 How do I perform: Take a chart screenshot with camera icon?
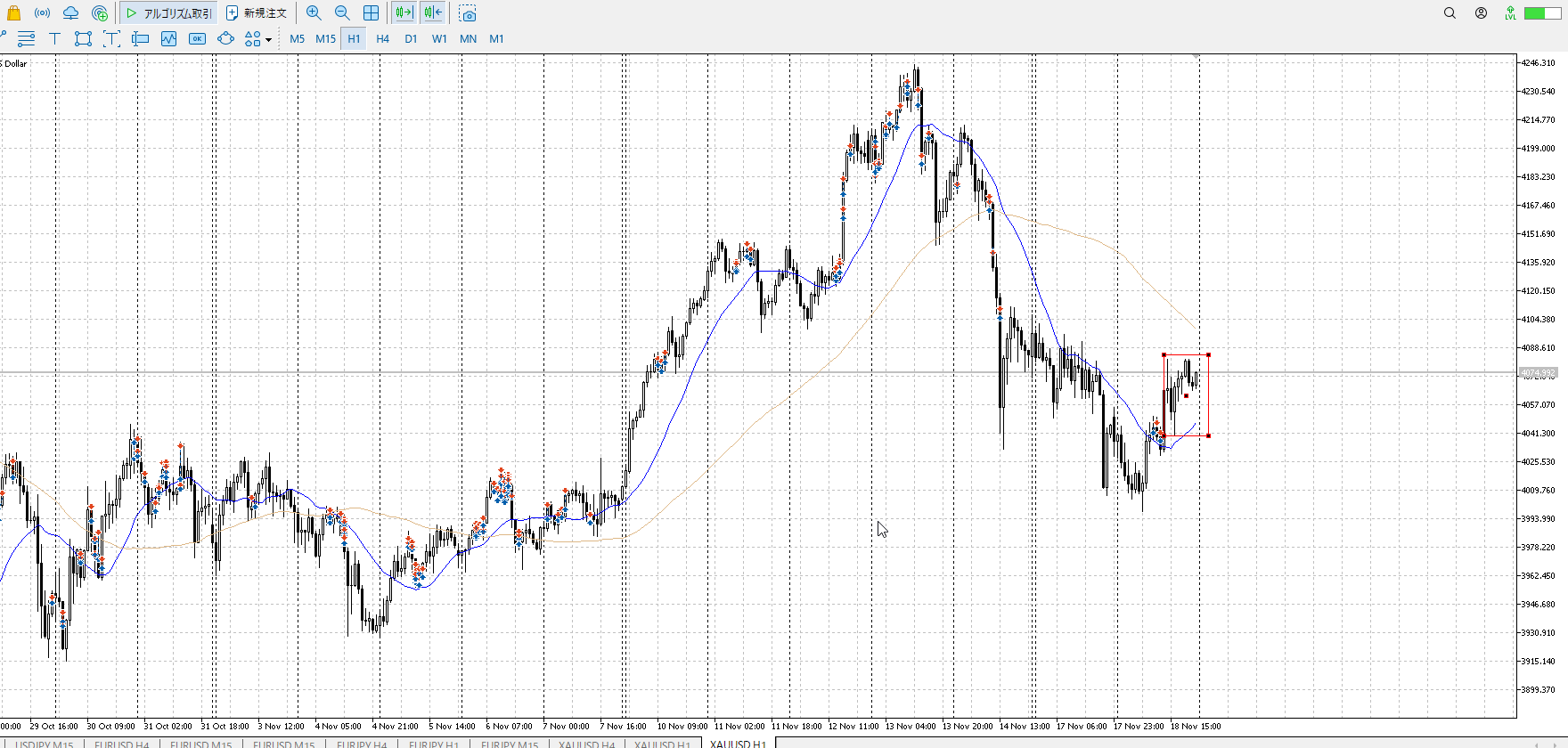pyautogui.click(x=468, y=13)
